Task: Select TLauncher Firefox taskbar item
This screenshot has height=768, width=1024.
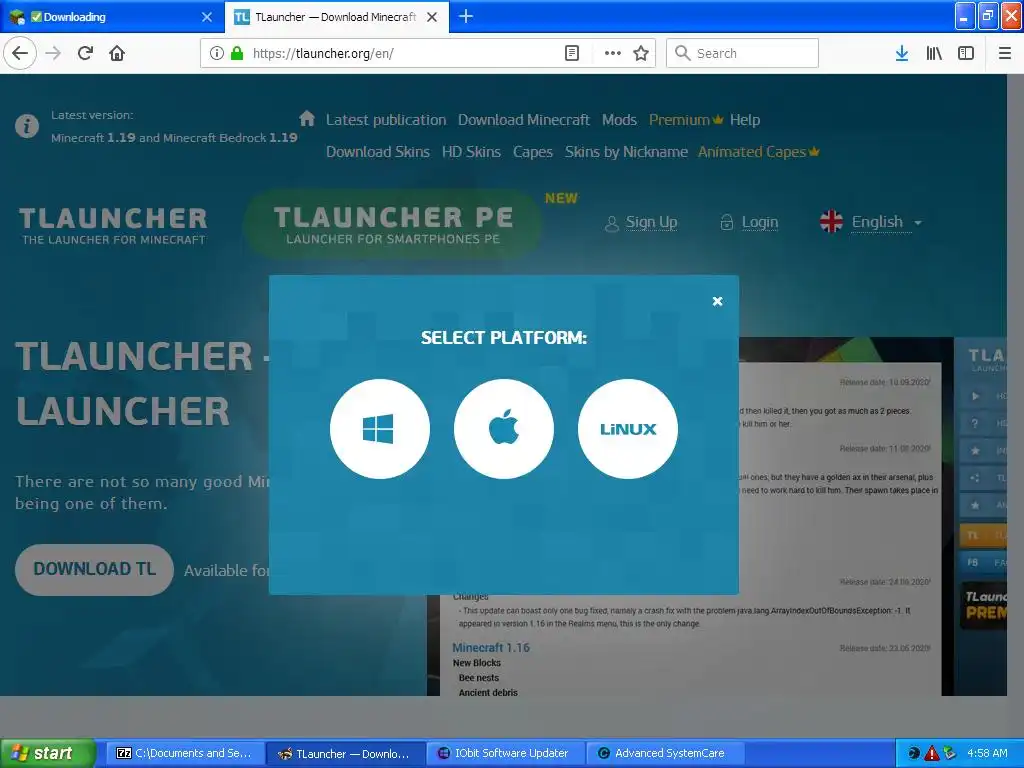Action: click(346, 753)
